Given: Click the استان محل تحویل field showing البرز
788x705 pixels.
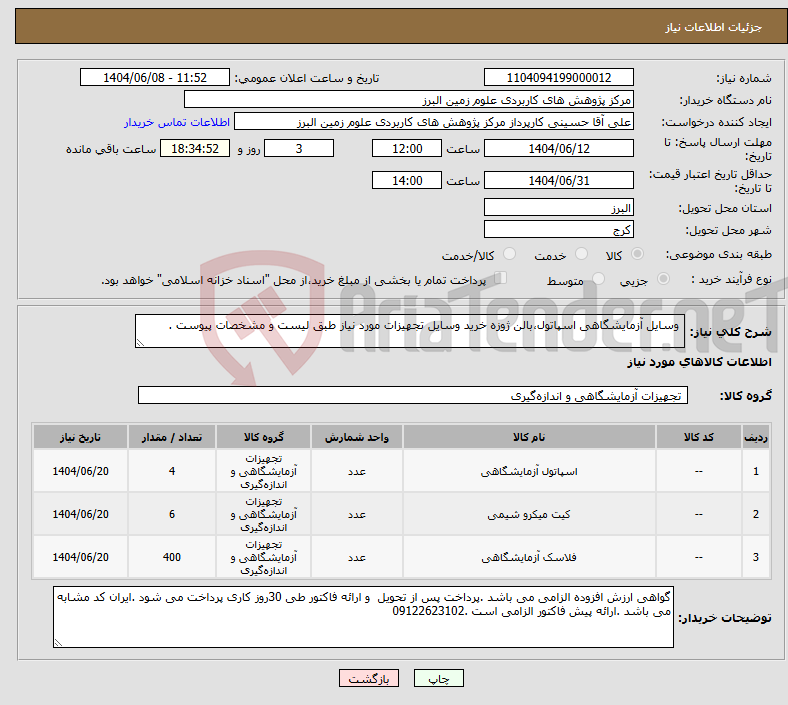Looking at the screenshot, I should click(559, 208).
